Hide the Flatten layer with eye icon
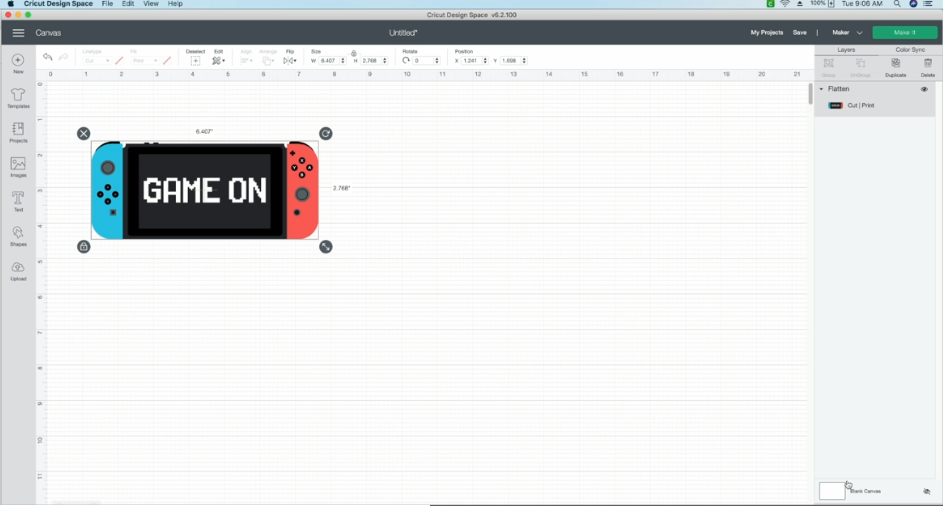The height and width of the screenshot is (506, 943). tap(924, 89)
